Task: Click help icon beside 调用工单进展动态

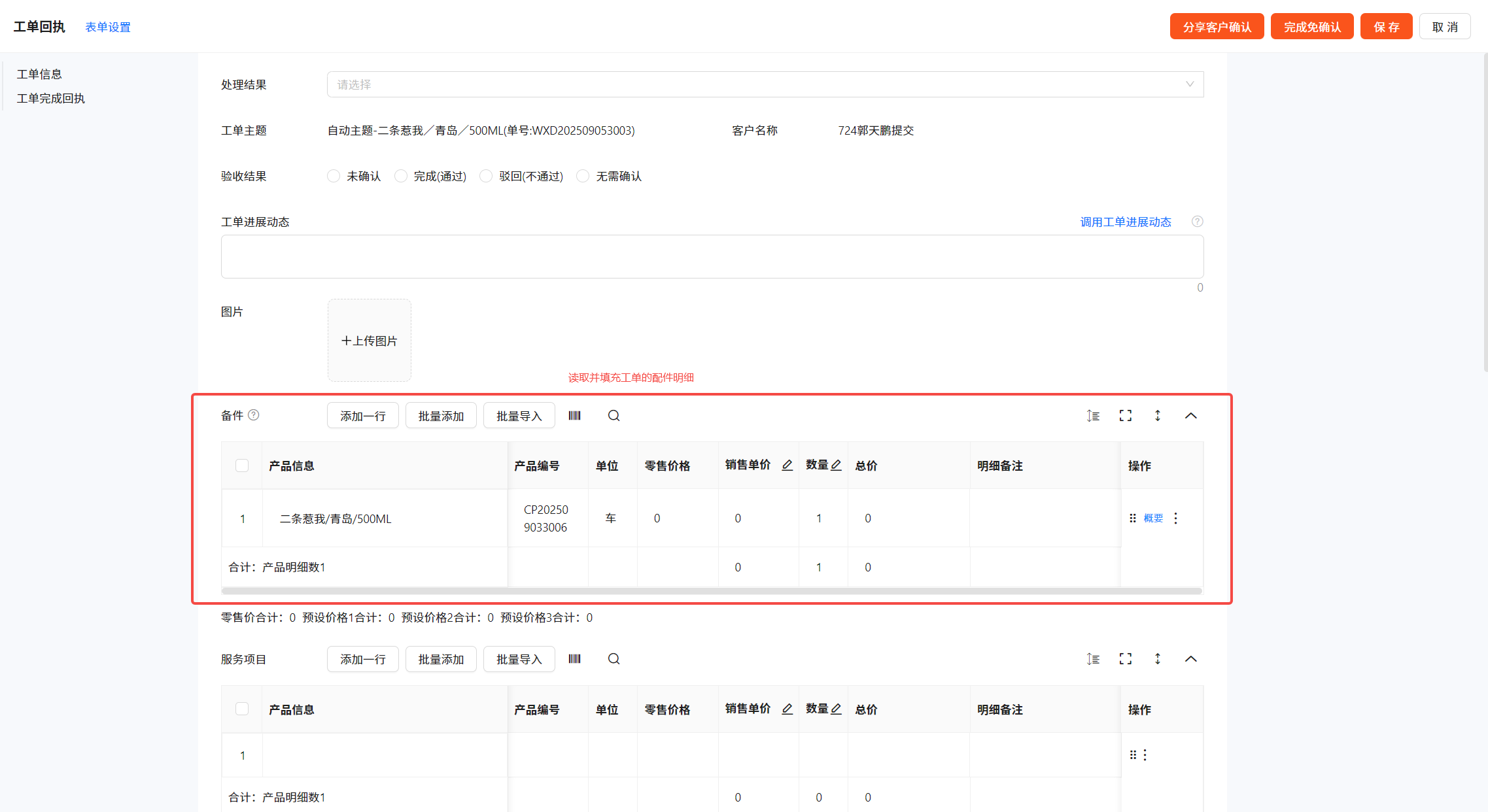Action: coord(1197,222)
